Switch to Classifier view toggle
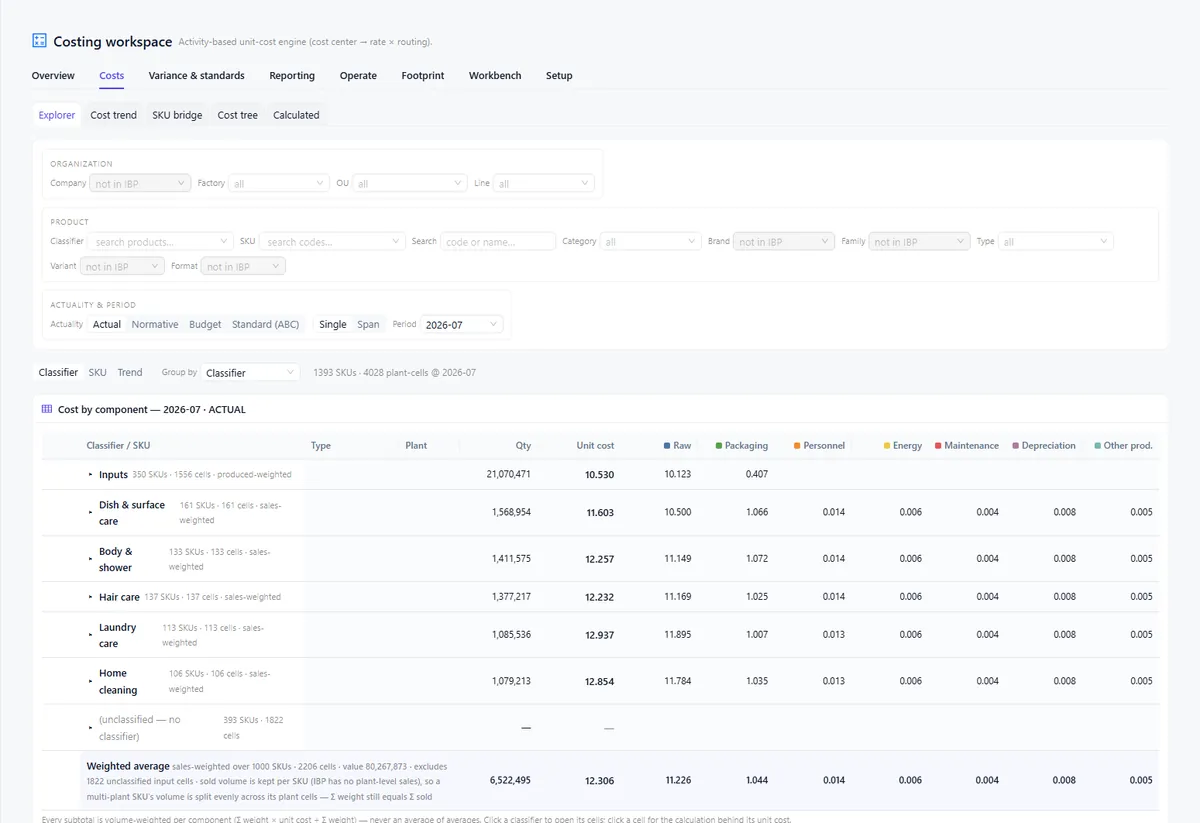This screenshot has width=1200, height=823. point(58,373)
